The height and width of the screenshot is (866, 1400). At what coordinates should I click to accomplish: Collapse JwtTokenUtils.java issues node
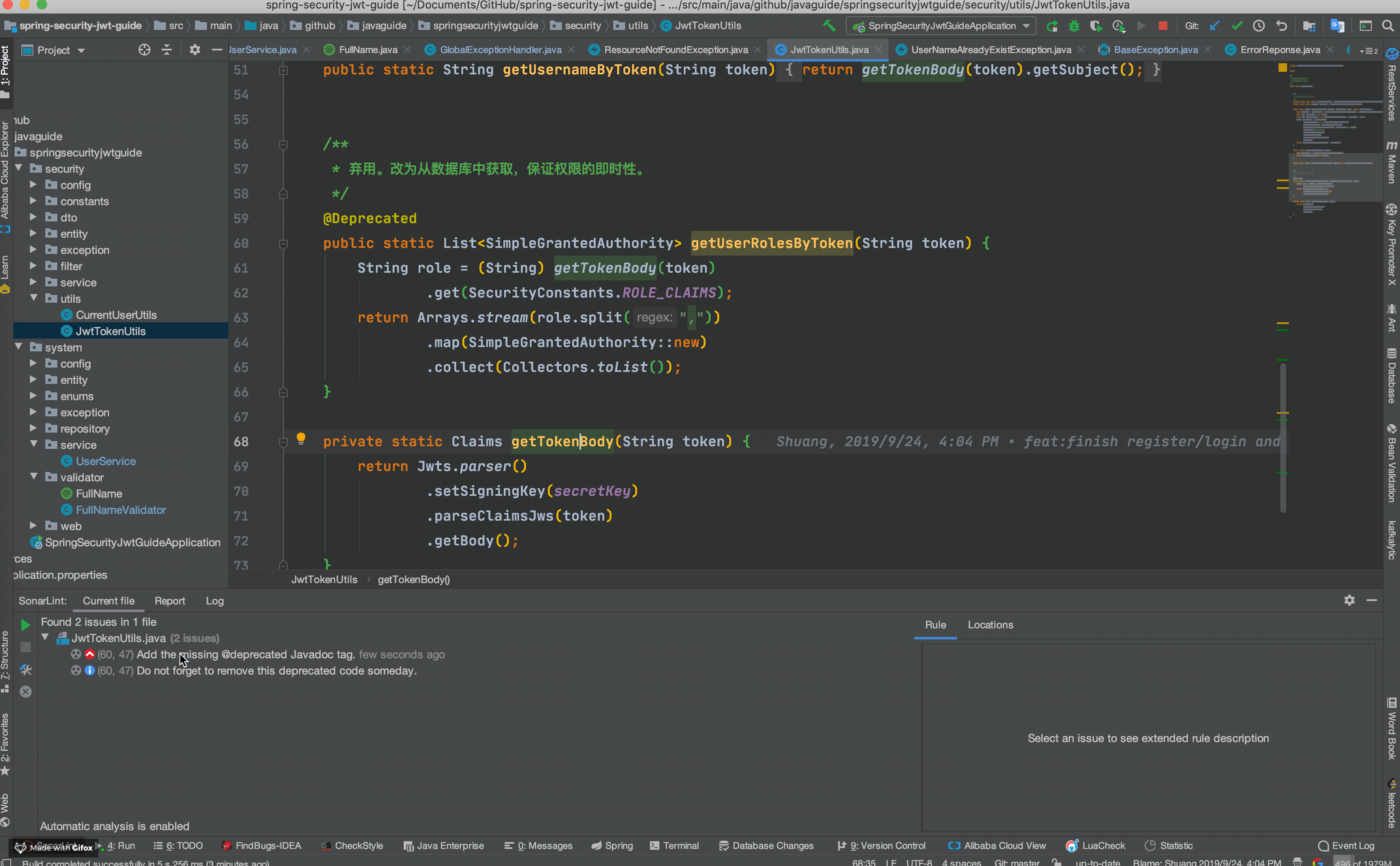point(45,637)
